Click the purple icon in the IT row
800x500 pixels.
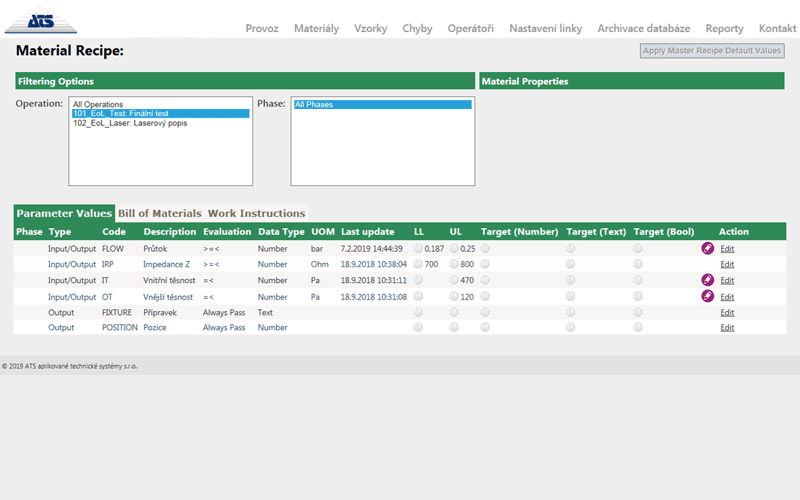coord(708,280)
